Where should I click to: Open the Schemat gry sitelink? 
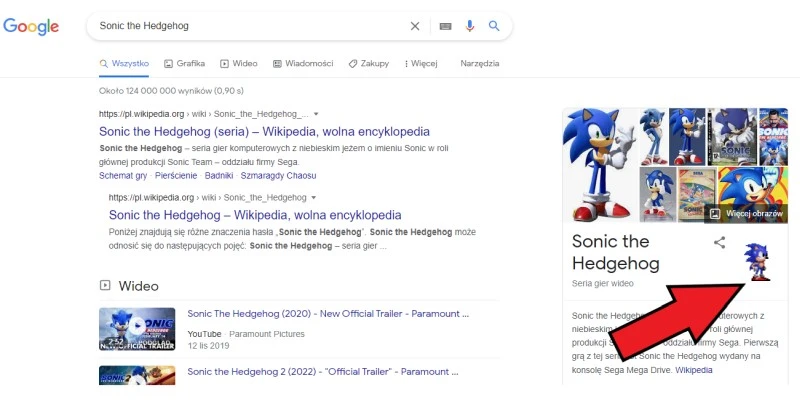click(x=123, y=175)
